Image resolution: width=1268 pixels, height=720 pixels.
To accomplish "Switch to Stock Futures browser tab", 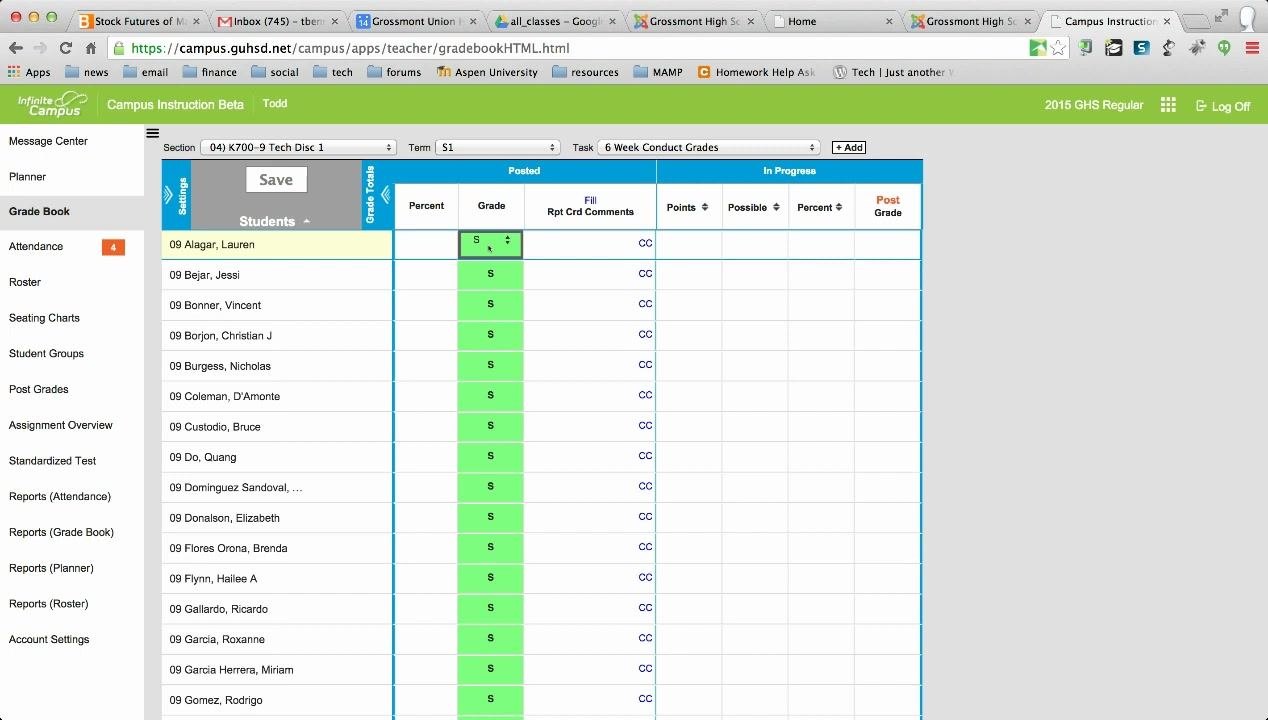I will [140, 21].
